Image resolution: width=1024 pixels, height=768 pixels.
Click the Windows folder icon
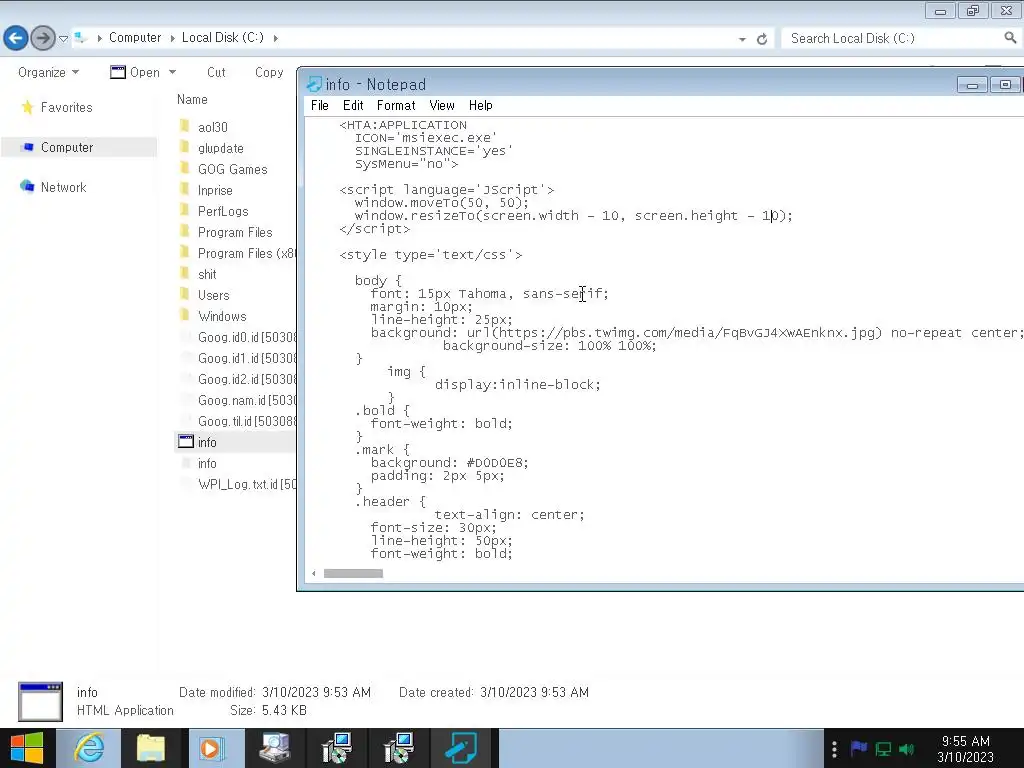[x=185, y=315]
